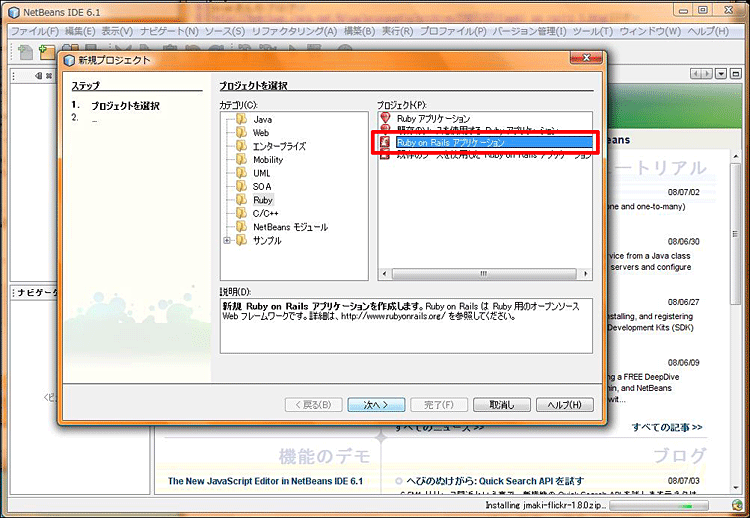
Task: Click the 取消し button
Action: (x=502, y=405)
